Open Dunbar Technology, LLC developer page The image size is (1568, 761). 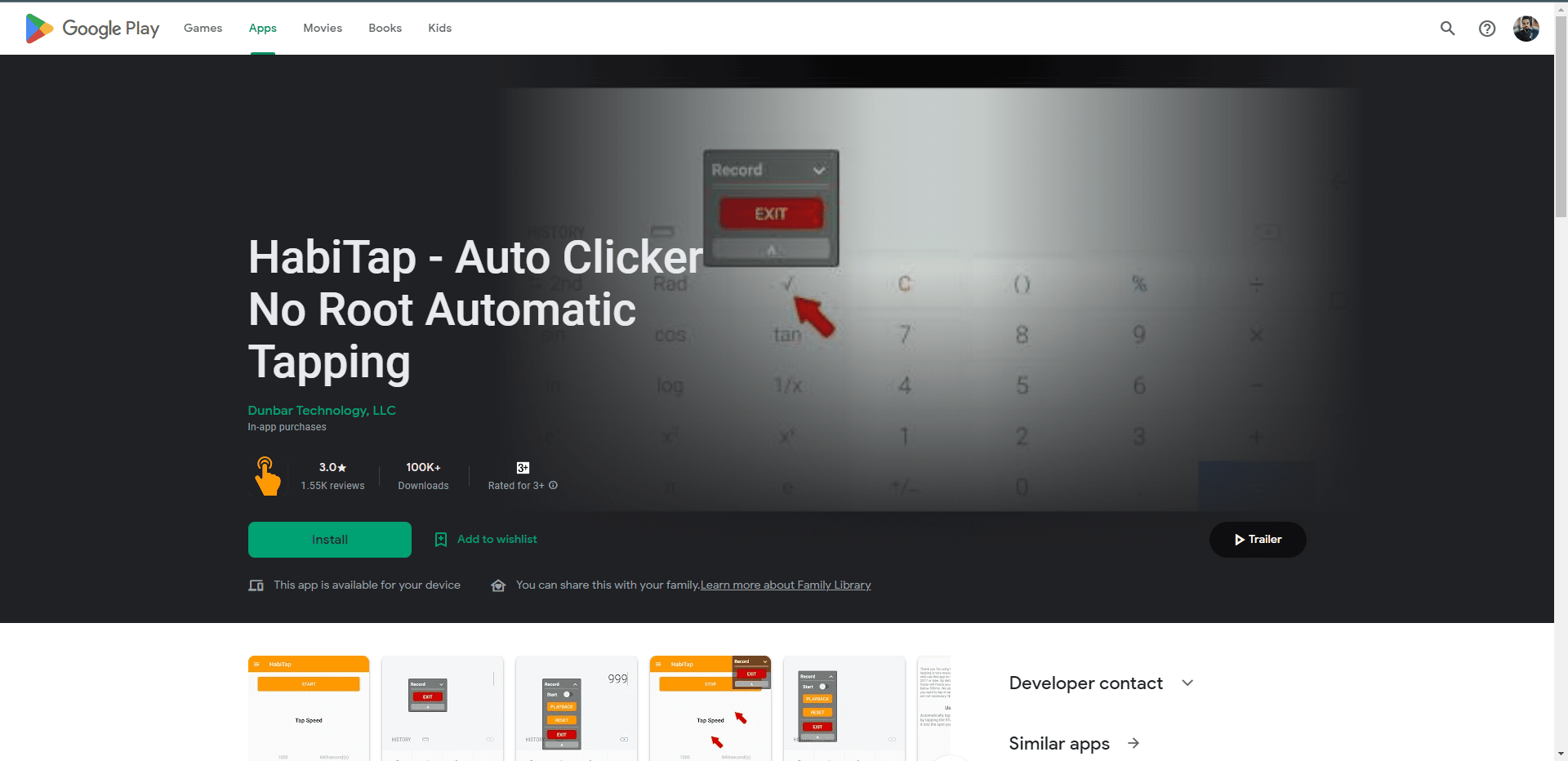point(322,411)
